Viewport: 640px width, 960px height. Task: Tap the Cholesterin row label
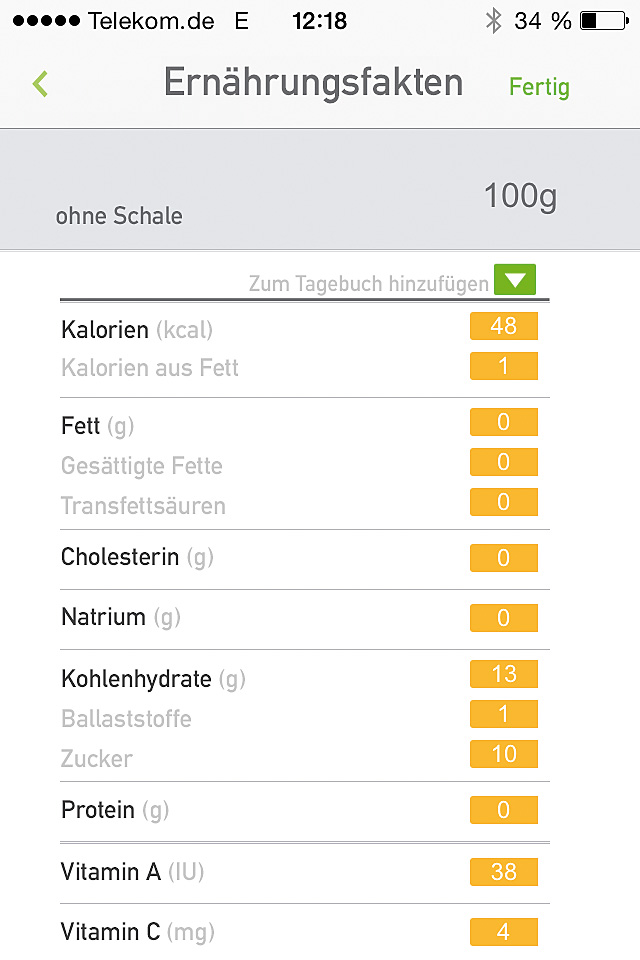pyautogui.click(x=120, y=557)
